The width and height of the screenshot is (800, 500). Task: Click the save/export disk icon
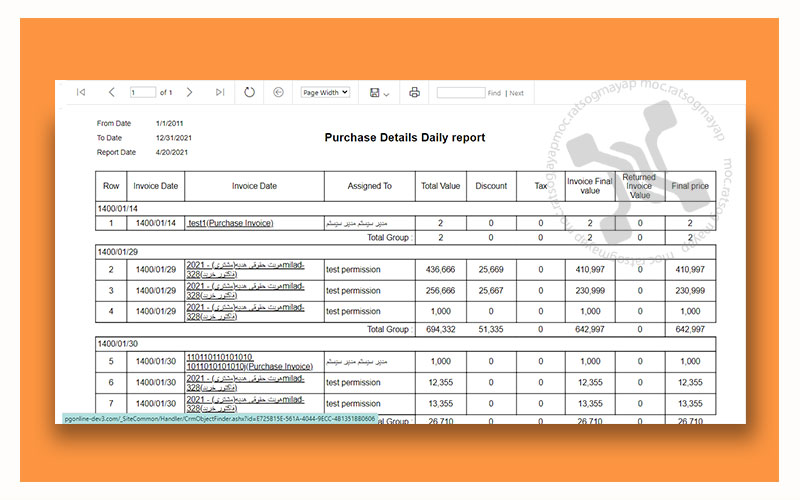374,93
